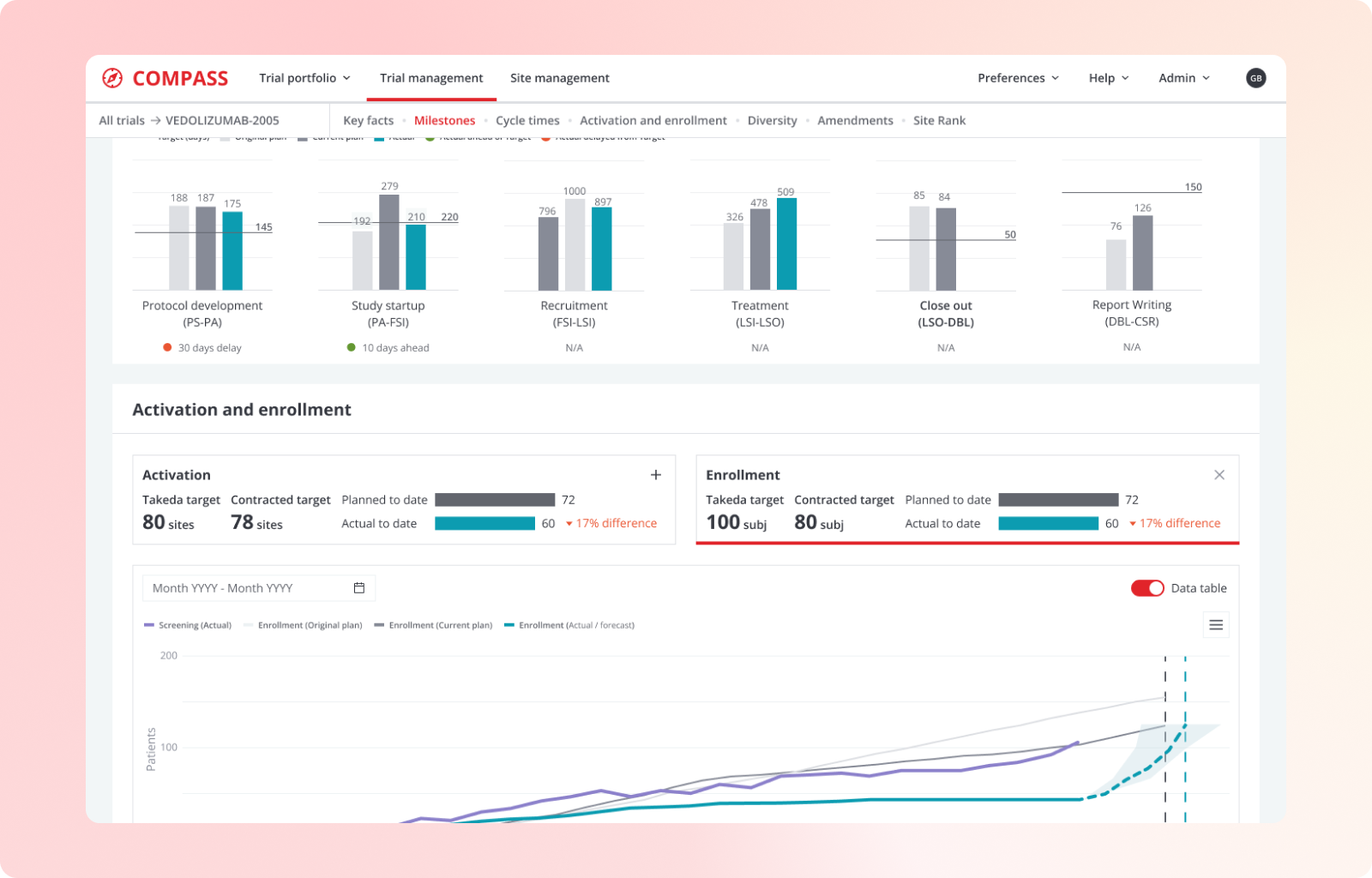Screen dimensions: 1372x878
Task: Open the Site Rank section
Action: (939, 120)
